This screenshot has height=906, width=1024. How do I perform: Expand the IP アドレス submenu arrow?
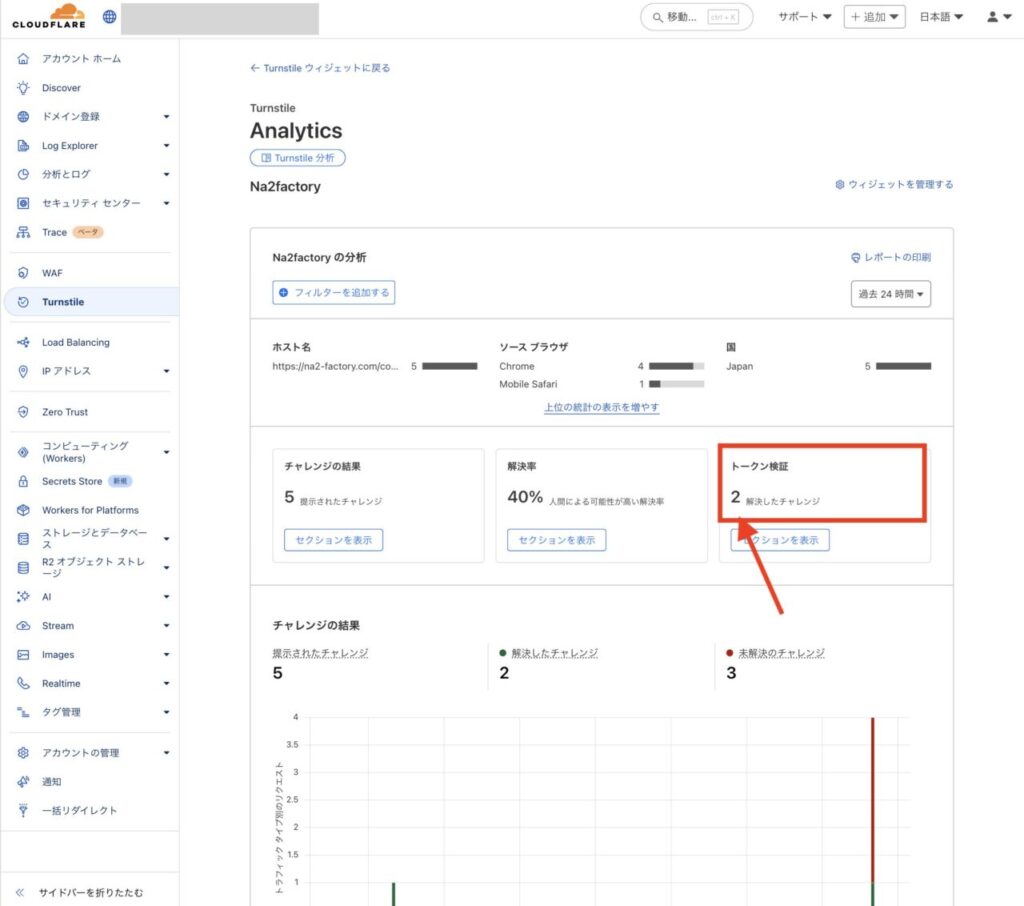point(167,371)
